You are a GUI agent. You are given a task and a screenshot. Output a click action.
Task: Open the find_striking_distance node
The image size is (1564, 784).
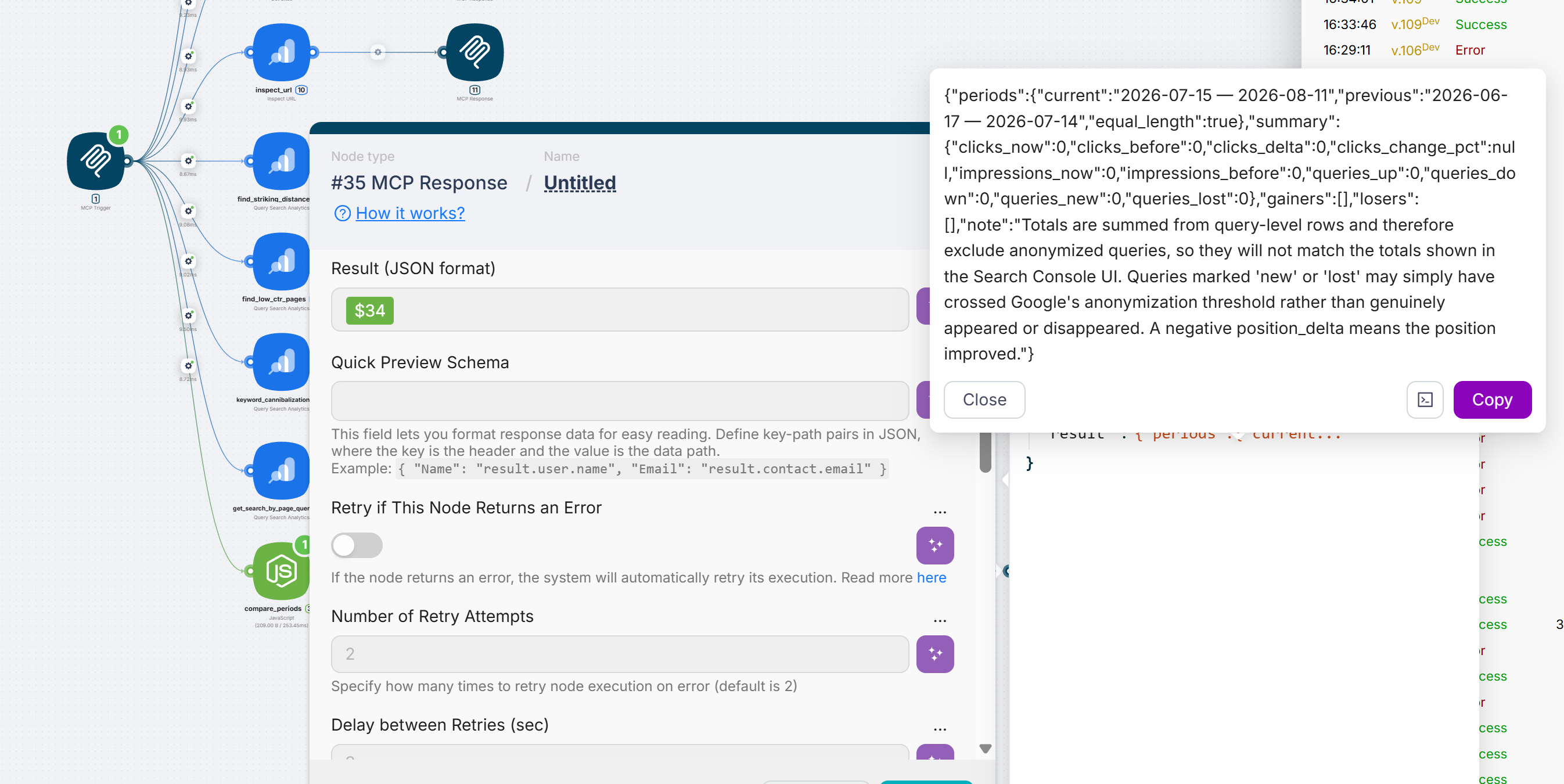(281, 161)
